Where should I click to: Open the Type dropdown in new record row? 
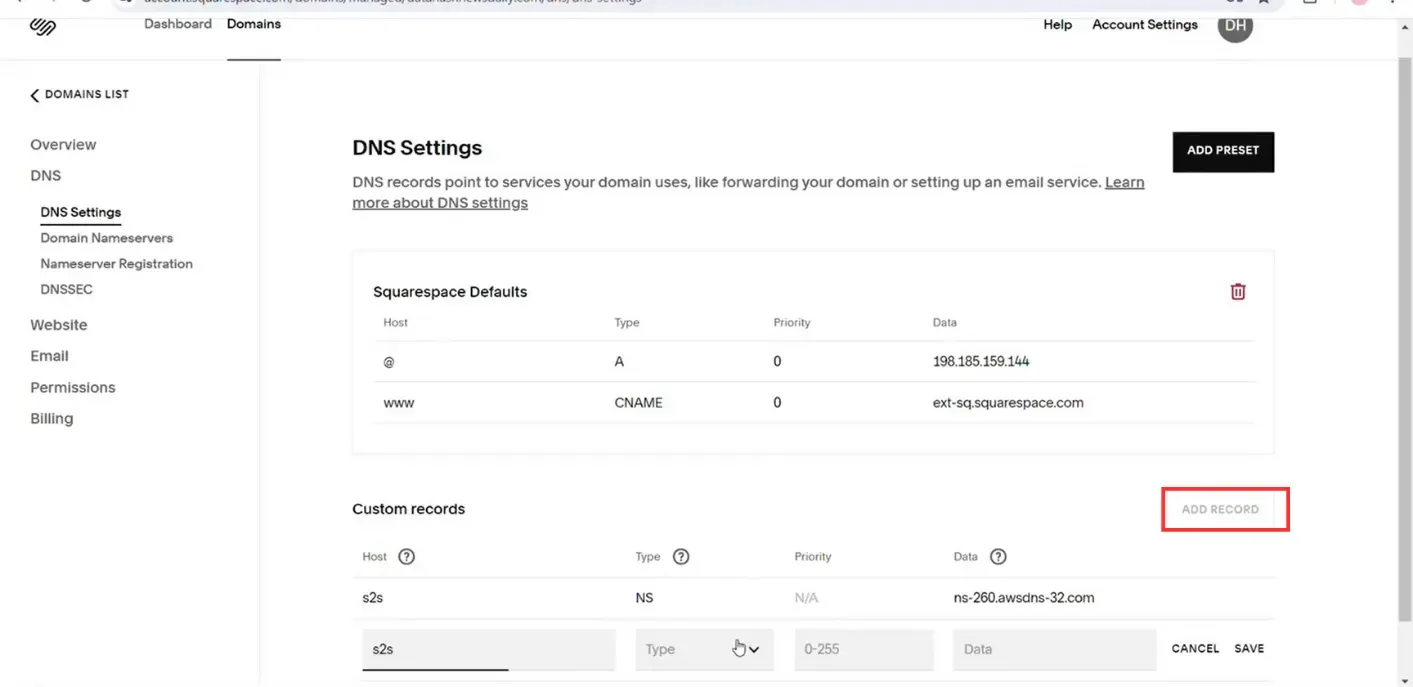pyautogui.click(x=704, y=649)
